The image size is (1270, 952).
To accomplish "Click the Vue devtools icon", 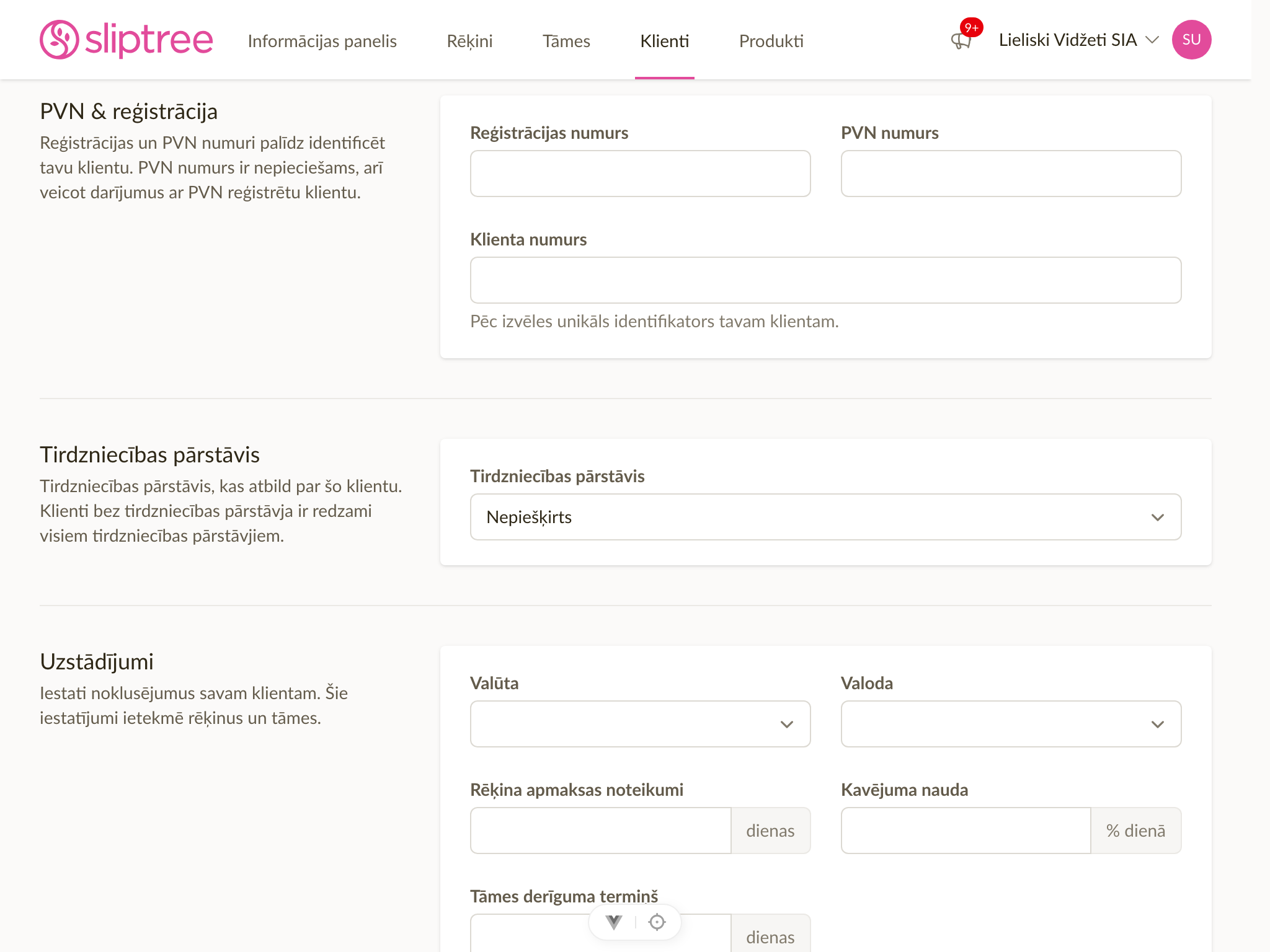I will [614, 922].
